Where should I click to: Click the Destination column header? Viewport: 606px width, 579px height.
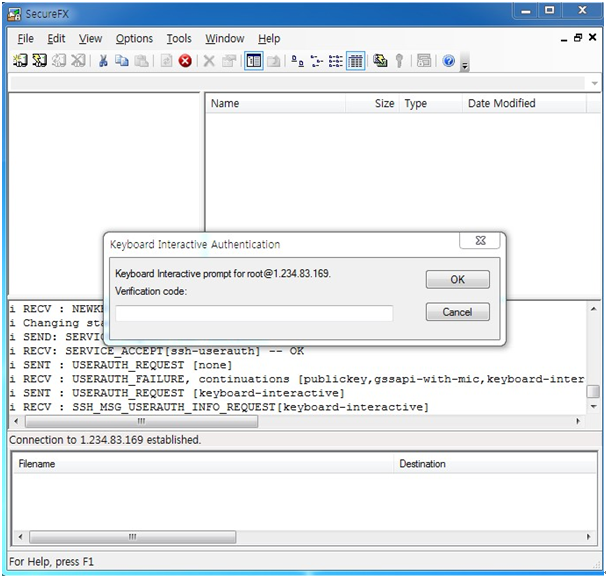click(495, 464)
